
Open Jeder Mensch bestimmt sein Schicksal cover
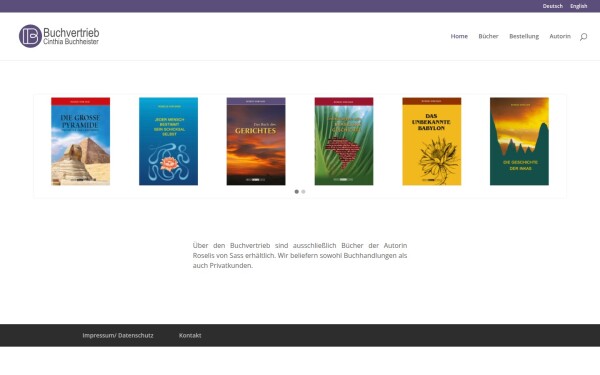click(168, 141)
